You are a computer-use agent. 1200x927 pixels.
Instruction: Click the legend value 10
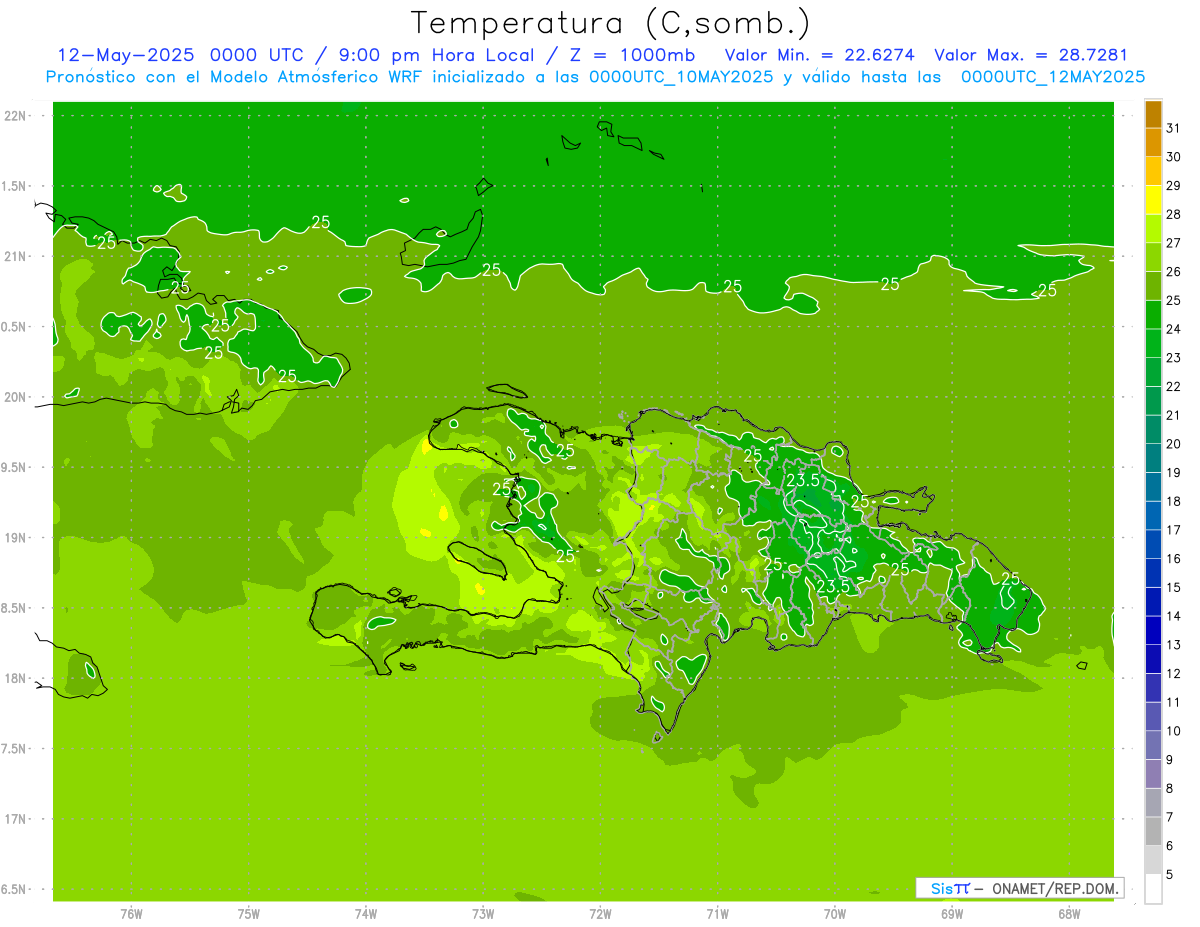[1174, 731]
